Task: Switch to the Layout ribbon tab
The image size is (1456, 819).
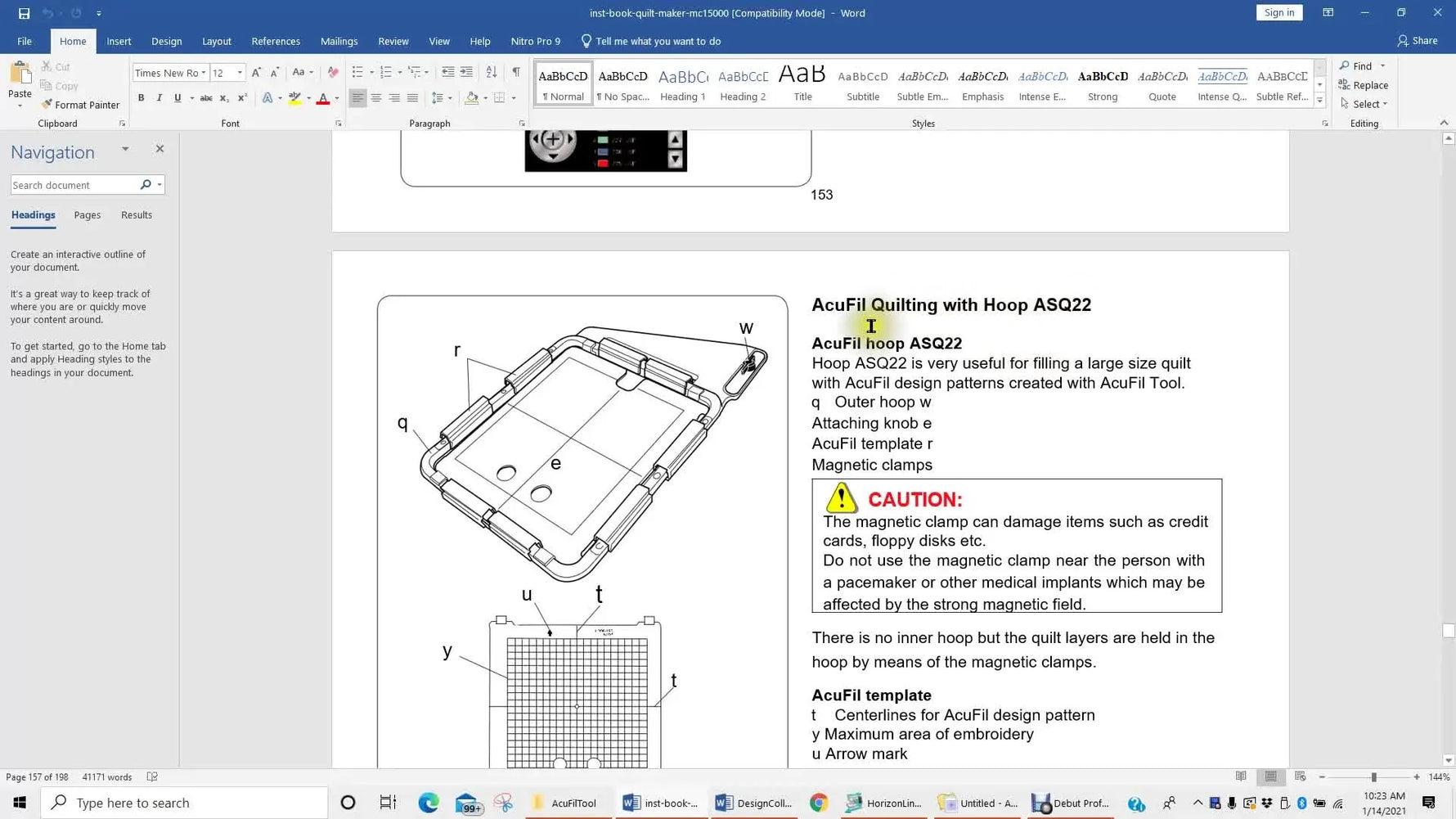Action: click(217, 41)
